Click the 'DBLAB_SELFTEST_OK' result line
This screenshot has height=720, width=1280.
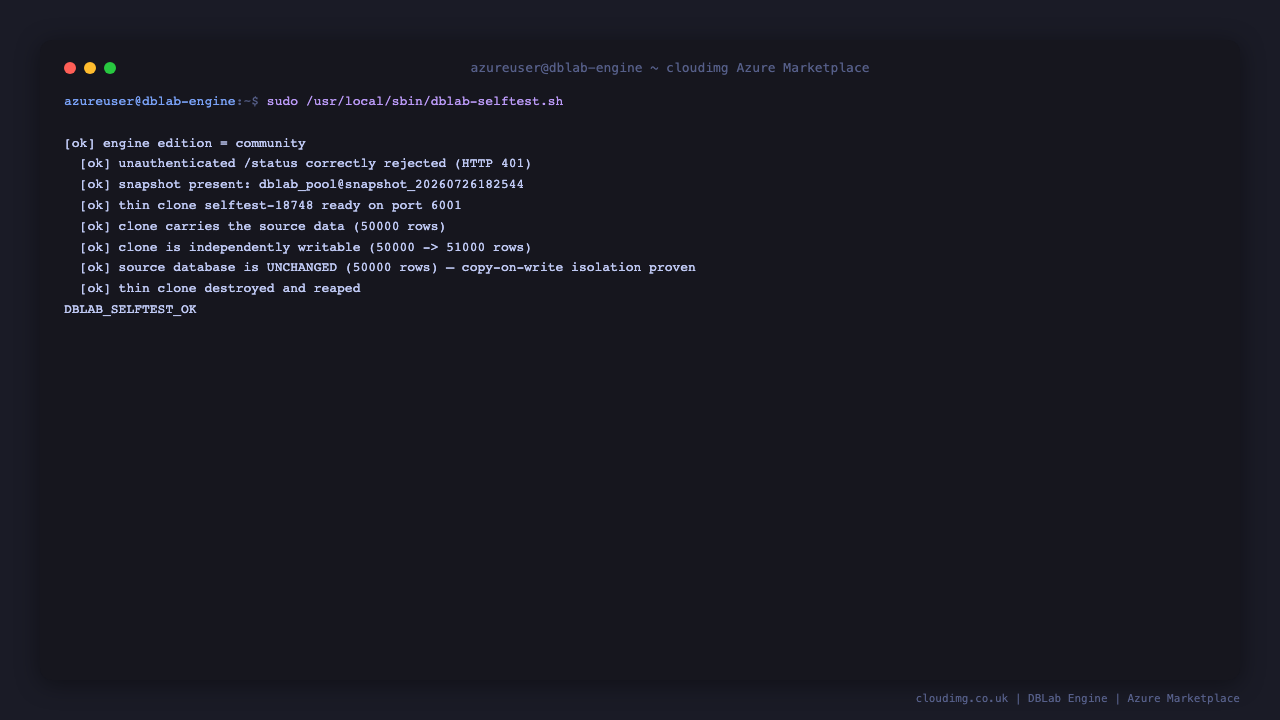tap(130, 309)
